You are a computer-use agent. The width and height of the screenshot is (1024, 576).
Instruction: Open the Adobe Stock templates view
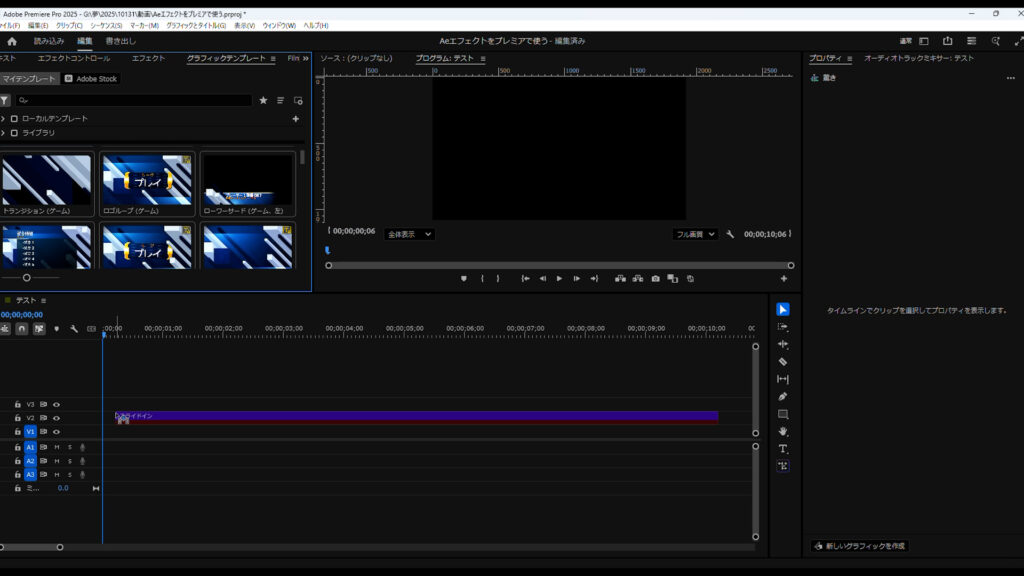(91, 79)
